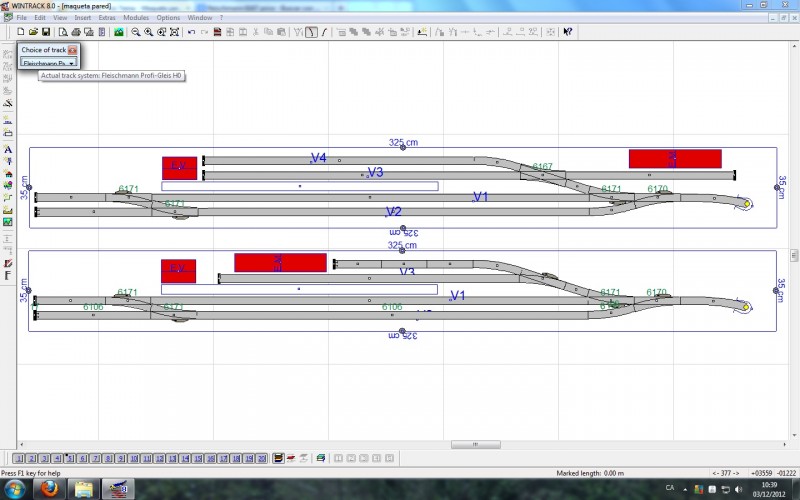Select the flex track tool icon

coord(324,32)
